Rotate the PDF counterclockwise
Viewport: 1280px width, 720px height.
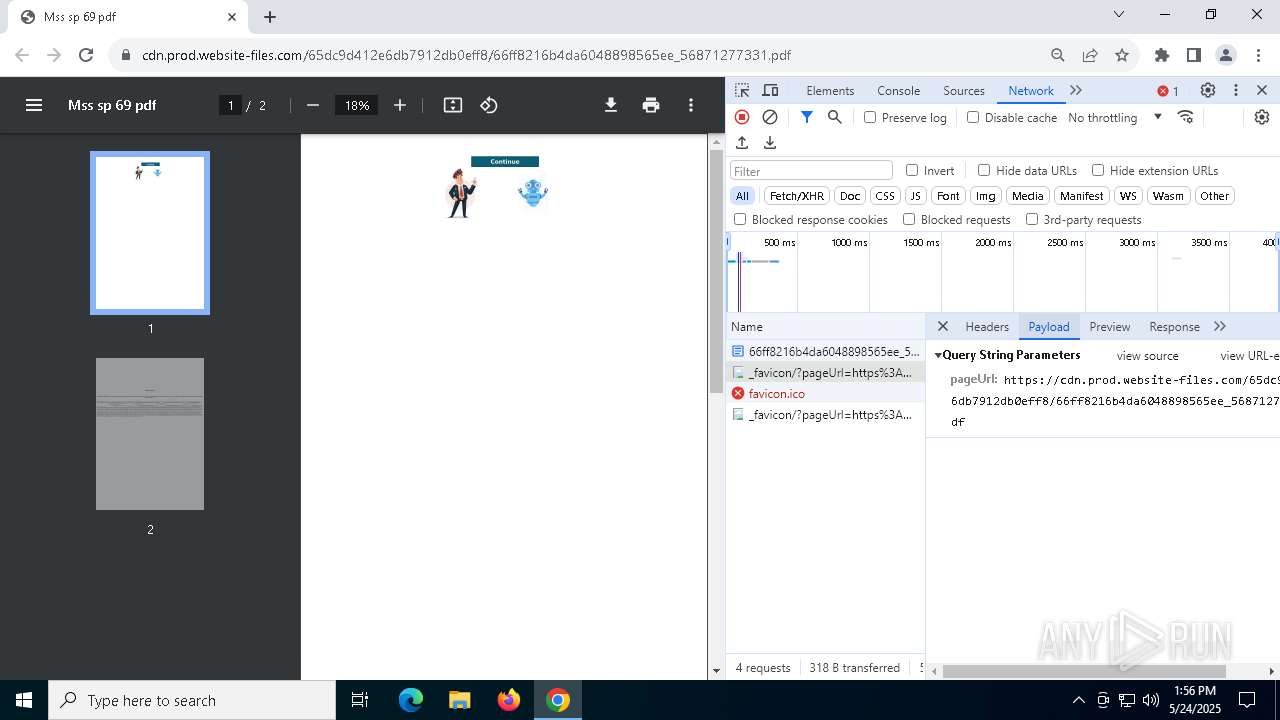coord(489,105)
